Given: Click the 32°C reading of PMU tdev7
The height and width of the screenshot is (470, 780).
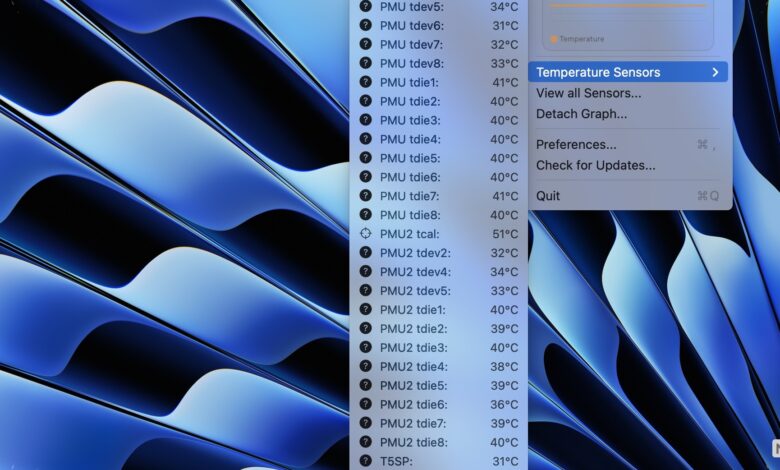Looking at the screenshot, I should [504, 44].
